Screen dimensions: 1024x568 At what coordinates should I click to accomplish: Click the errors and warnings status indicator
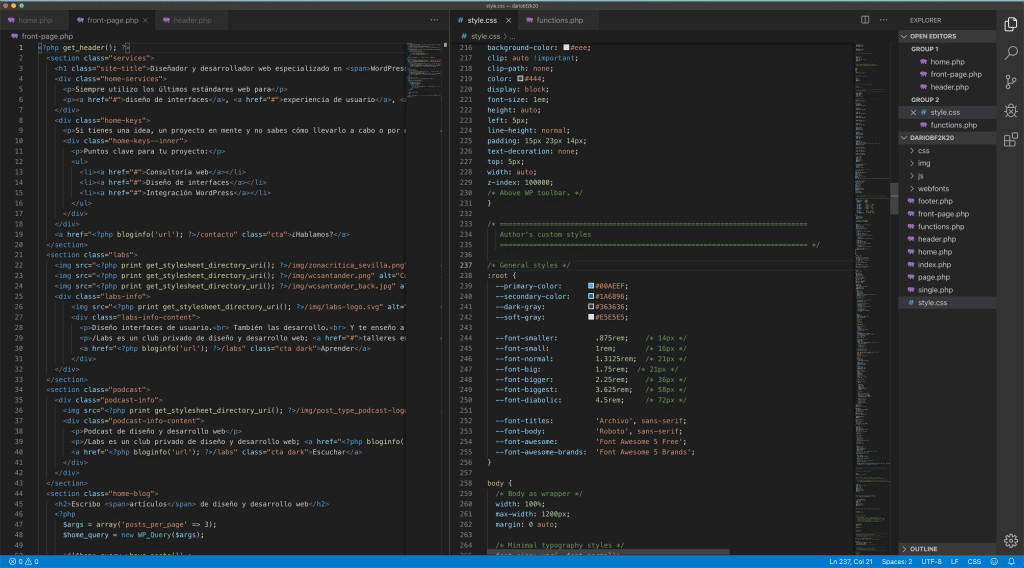[24, 561]
